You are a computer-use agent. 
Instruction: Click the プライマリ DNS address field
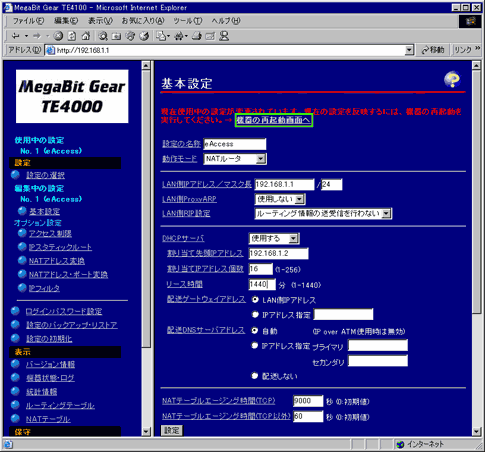(x=378, y=346)
